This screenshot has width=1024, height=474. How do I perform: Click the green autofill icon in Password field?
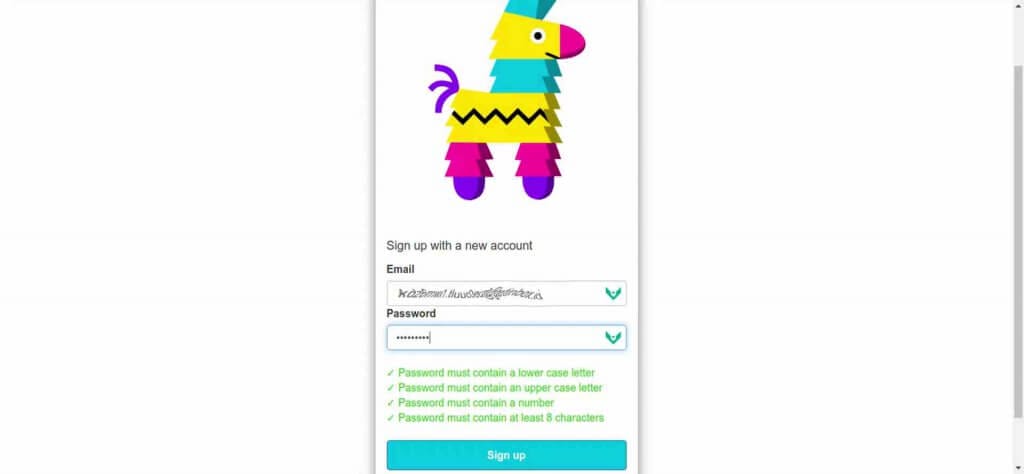tap(613, 338)
